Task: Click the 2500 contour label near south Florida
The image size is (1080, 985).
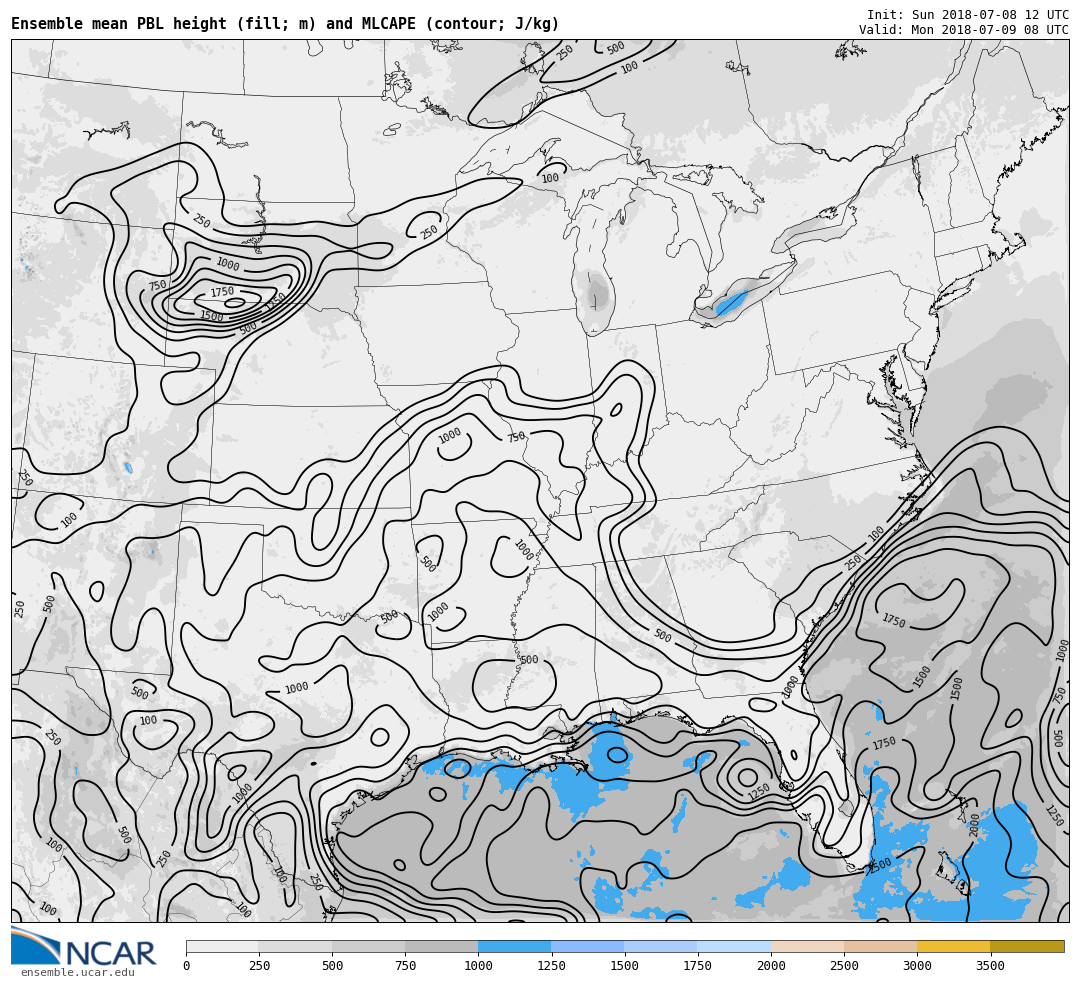Action: coord(879,865)
